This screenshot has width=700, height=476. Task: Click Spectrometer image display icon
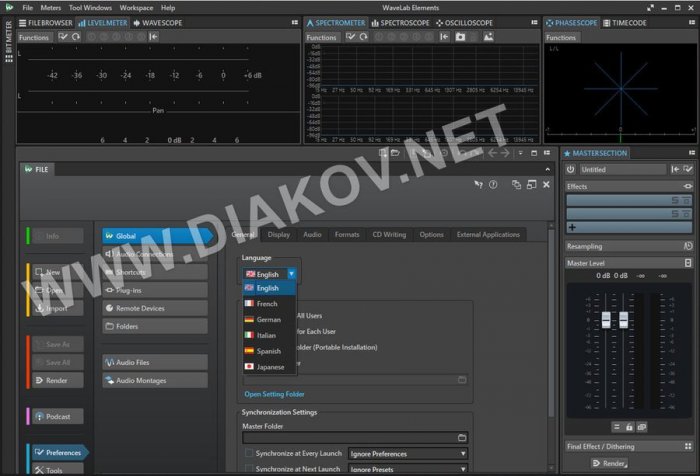tap(488, 37)
